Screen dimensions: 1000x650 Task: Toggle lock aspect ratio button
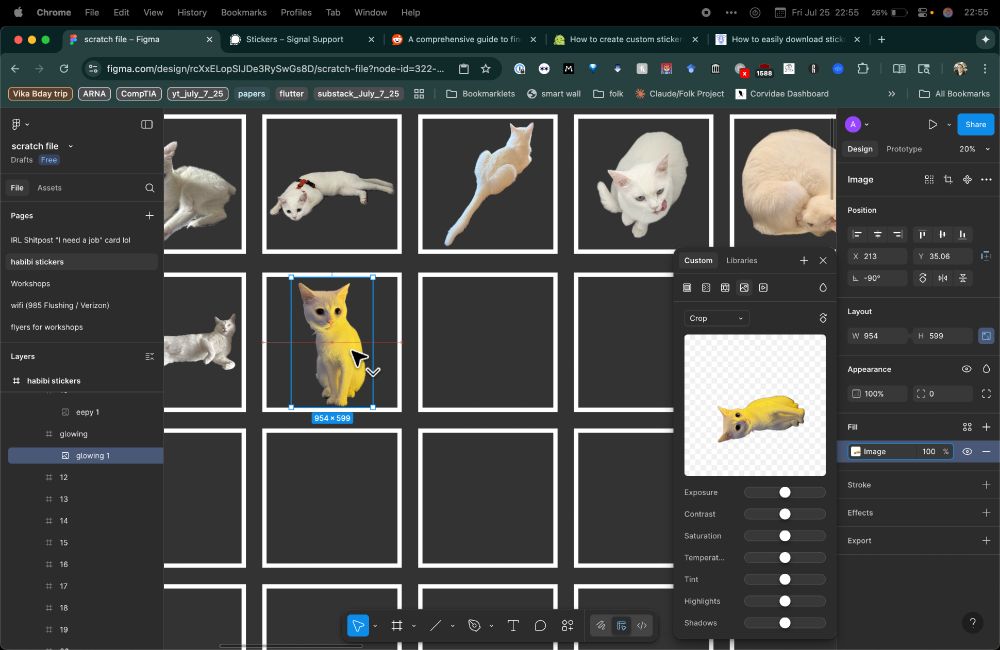coord(986,336)
